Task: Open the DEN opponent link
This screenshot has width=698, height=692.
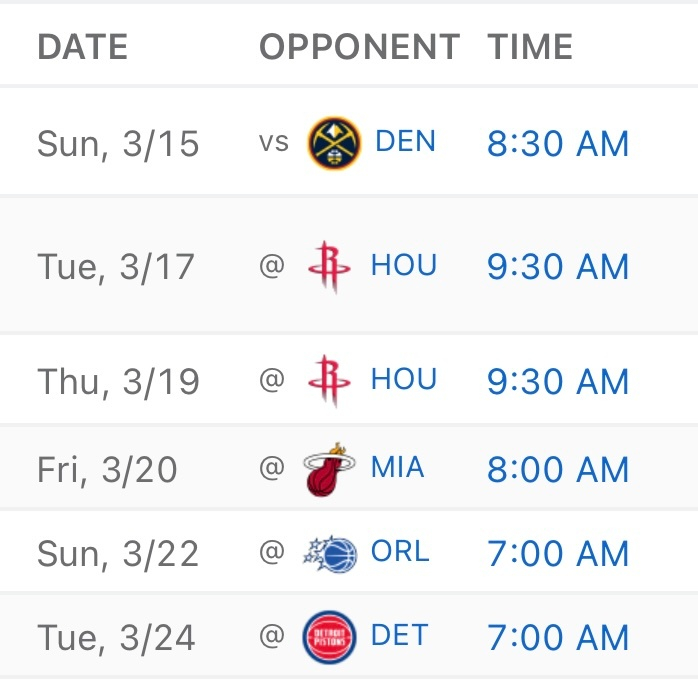Action: 405,141
